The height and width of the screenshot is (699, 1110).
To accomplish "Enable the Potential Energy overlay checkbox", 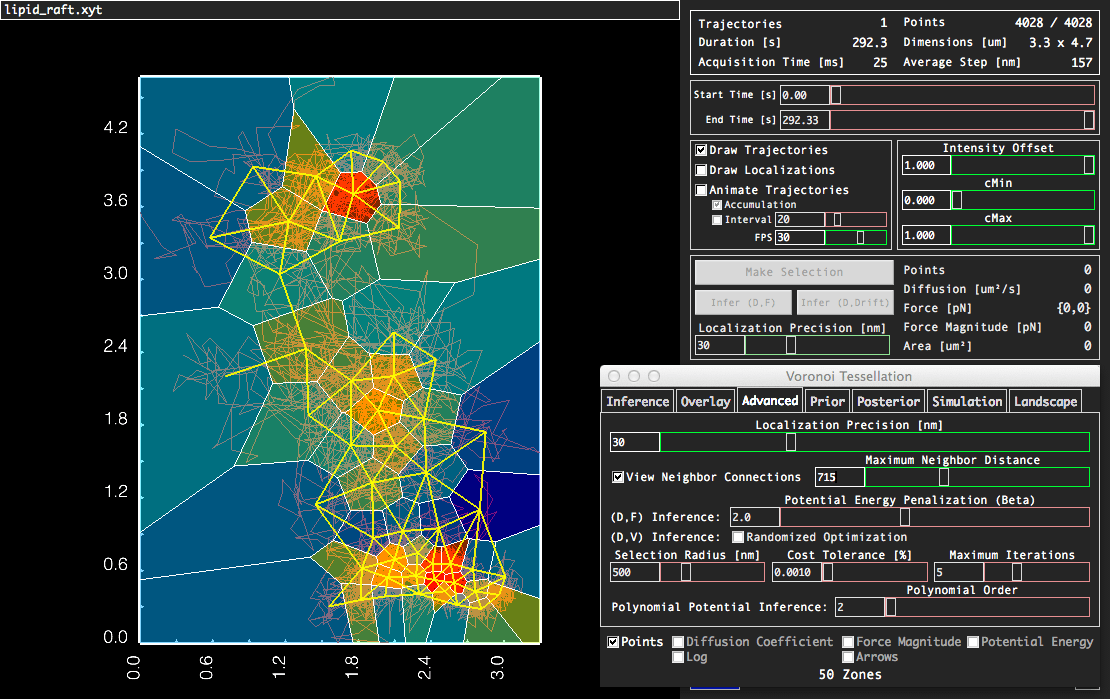I will (973, 642).
